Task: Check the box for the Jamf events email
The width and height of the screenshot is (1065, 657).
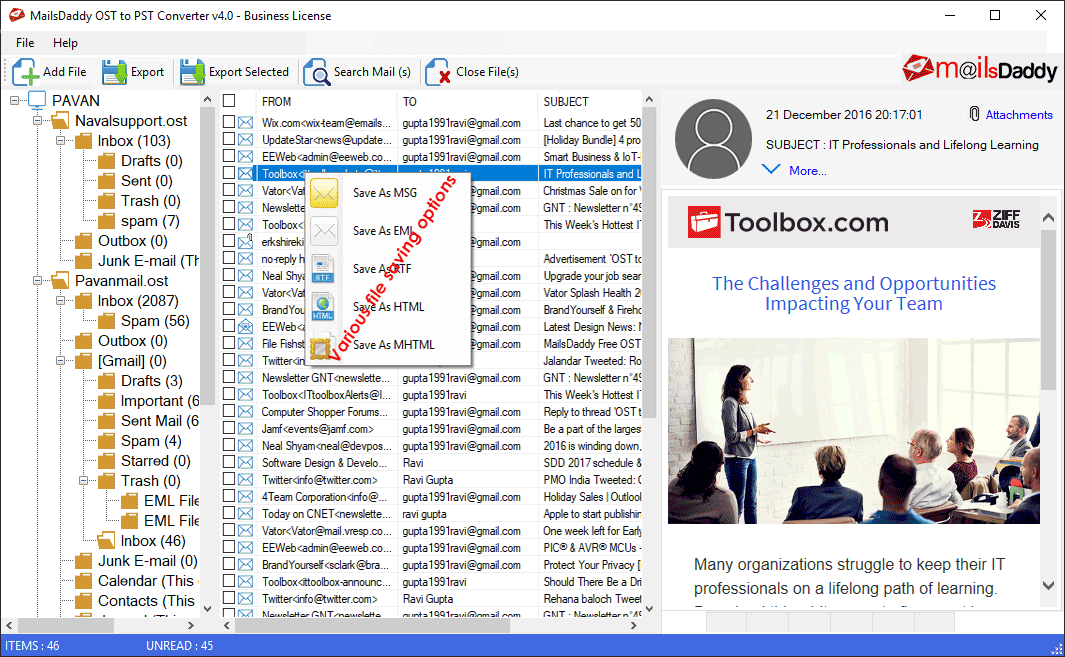Action: pos(229,428)
